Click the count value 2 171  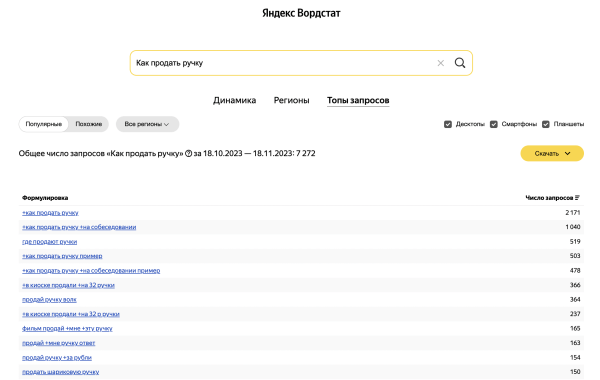573,213
